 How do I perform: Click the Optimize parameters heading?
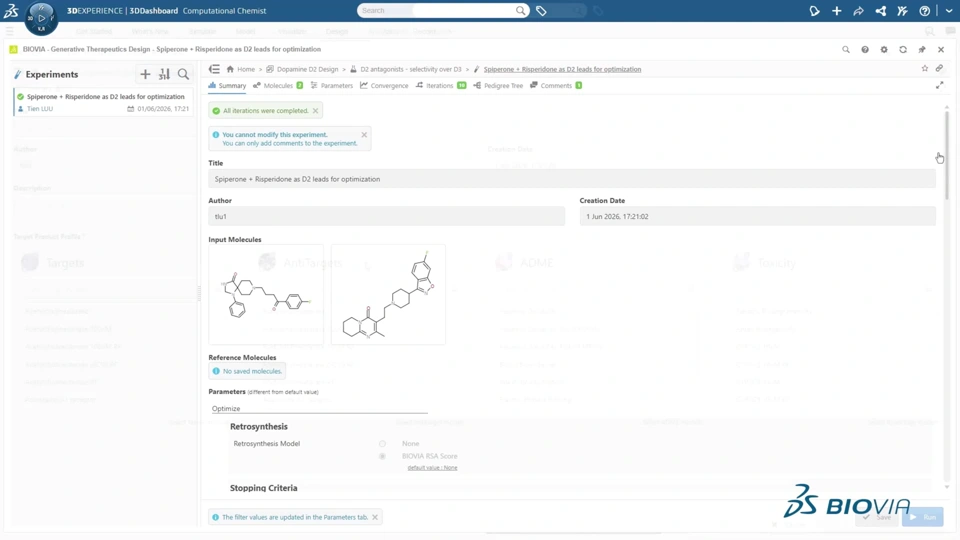pyautogui.click(x=226, y=408)
